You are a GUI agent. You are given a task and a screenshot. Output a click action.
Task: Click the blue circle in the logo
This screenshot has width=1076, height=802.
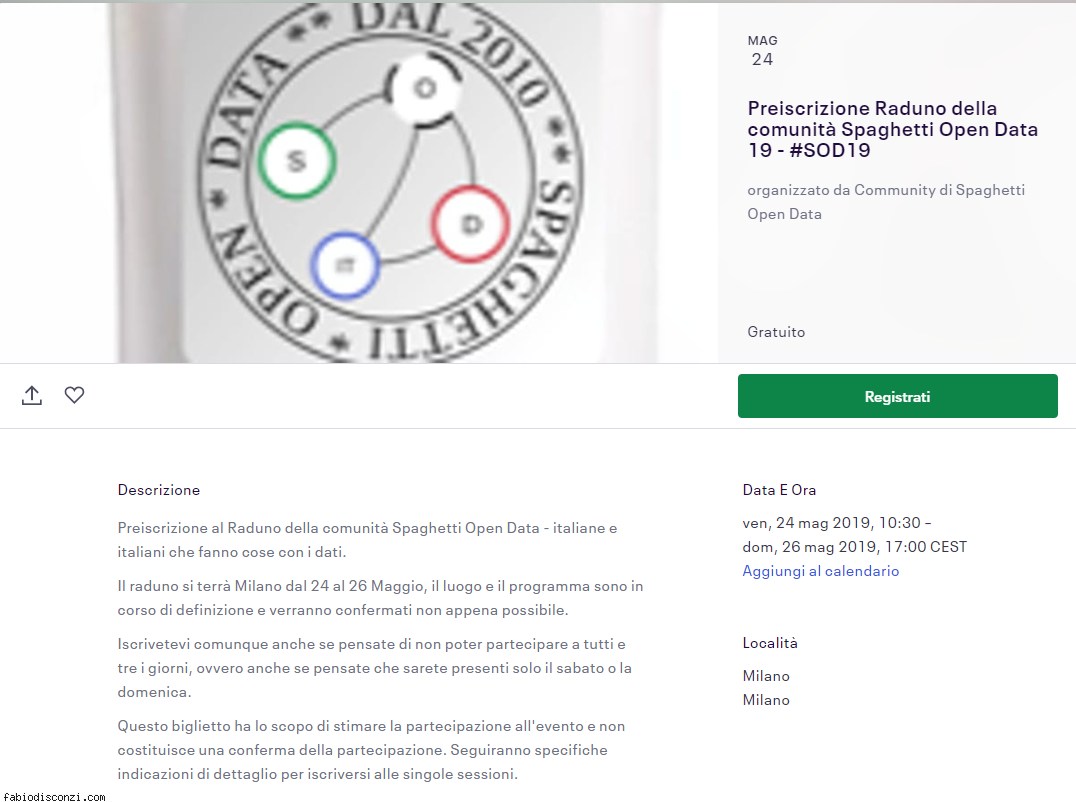click(x=344, y=266)
